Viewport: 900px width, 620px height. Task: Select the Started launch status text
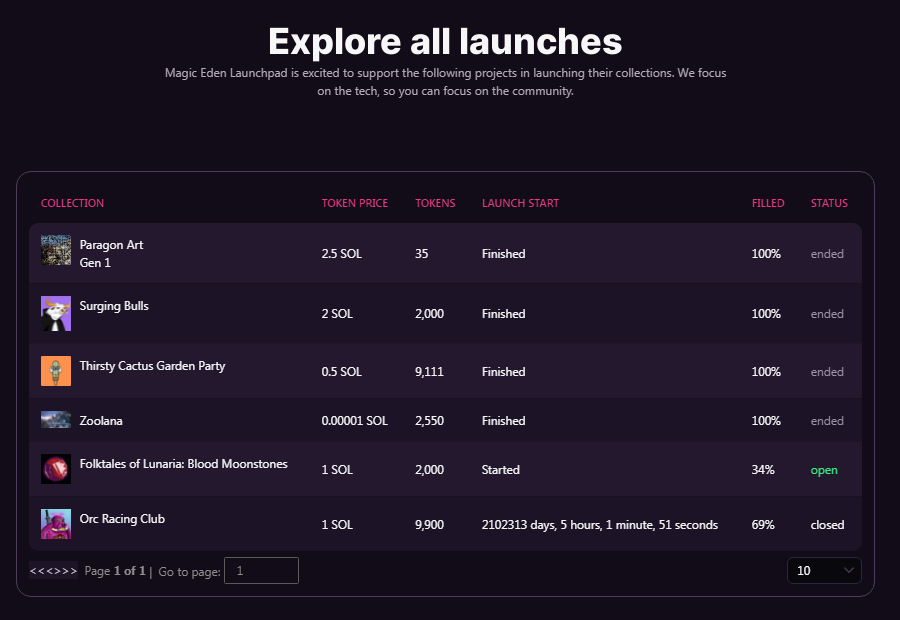click(x=501, y=470)
